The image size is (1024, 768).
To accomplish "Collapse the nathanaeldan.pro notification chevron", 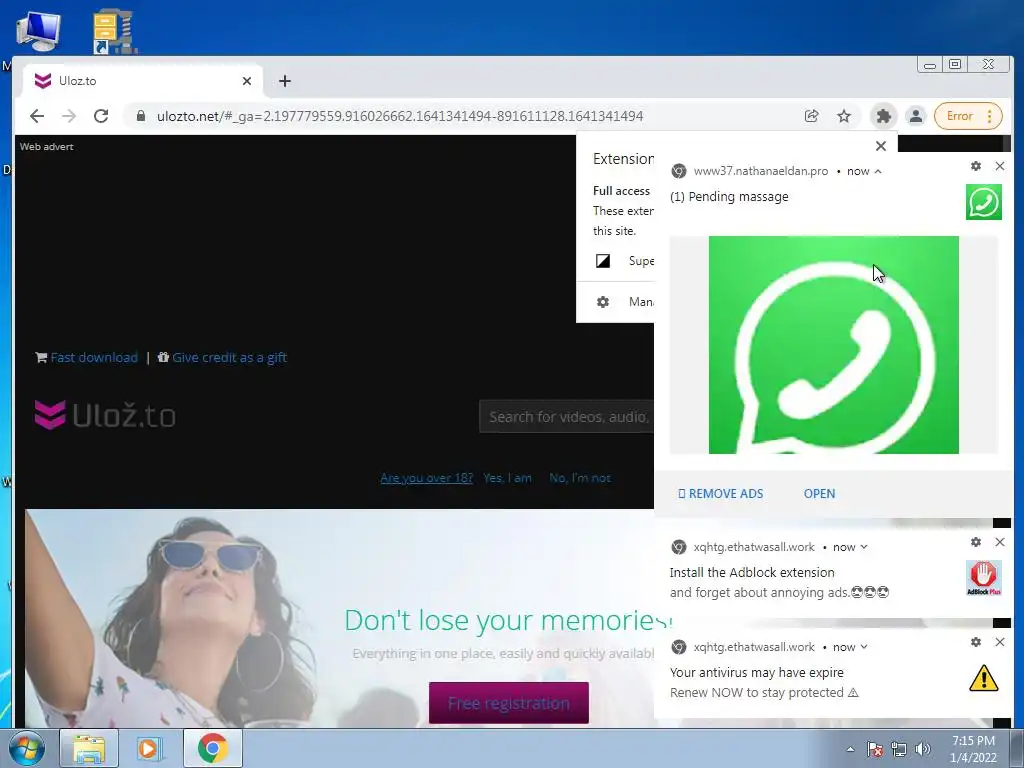I will [x=878, y=171].
